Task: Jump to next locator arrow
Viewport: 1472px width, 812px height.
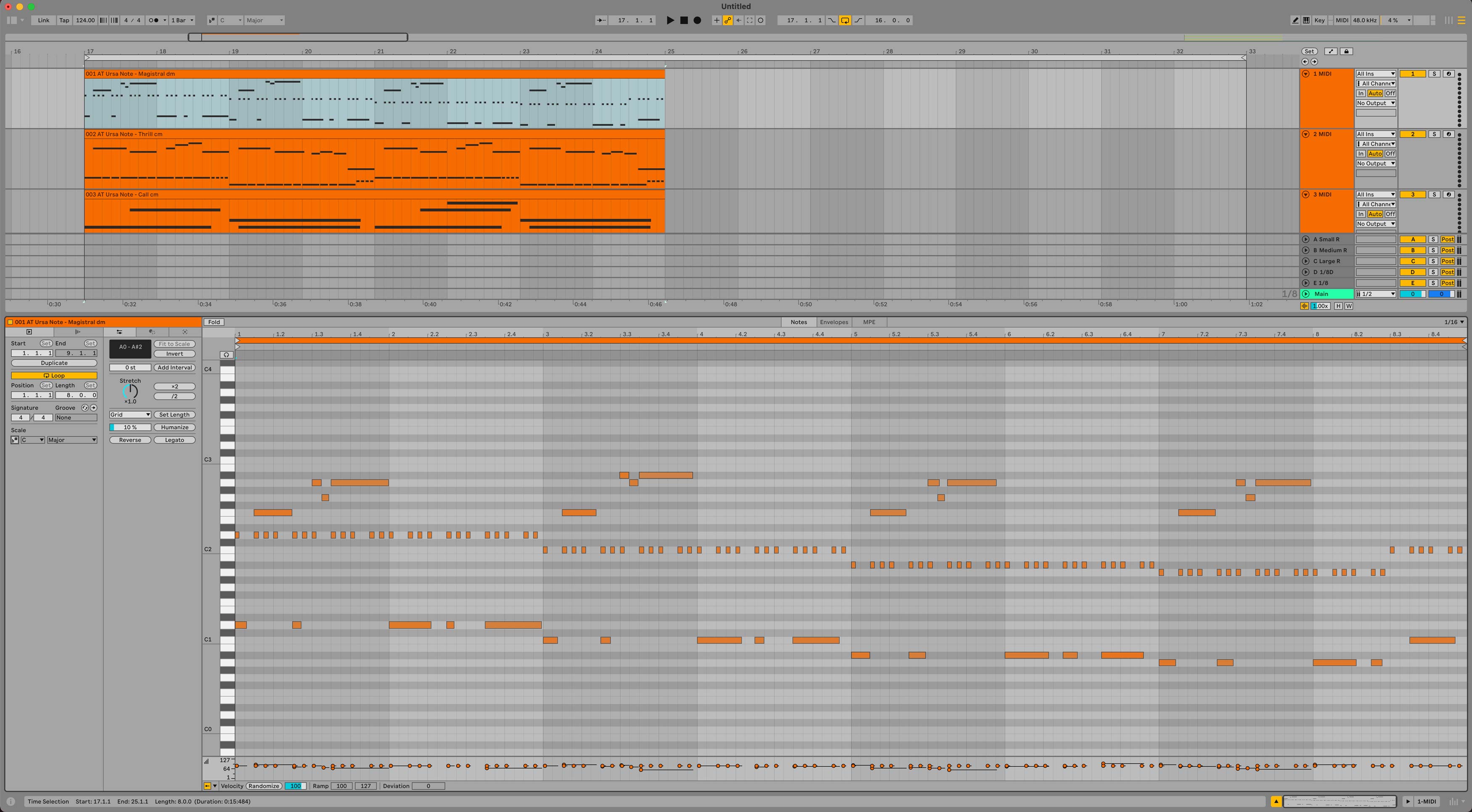Action: [1314, 62]
